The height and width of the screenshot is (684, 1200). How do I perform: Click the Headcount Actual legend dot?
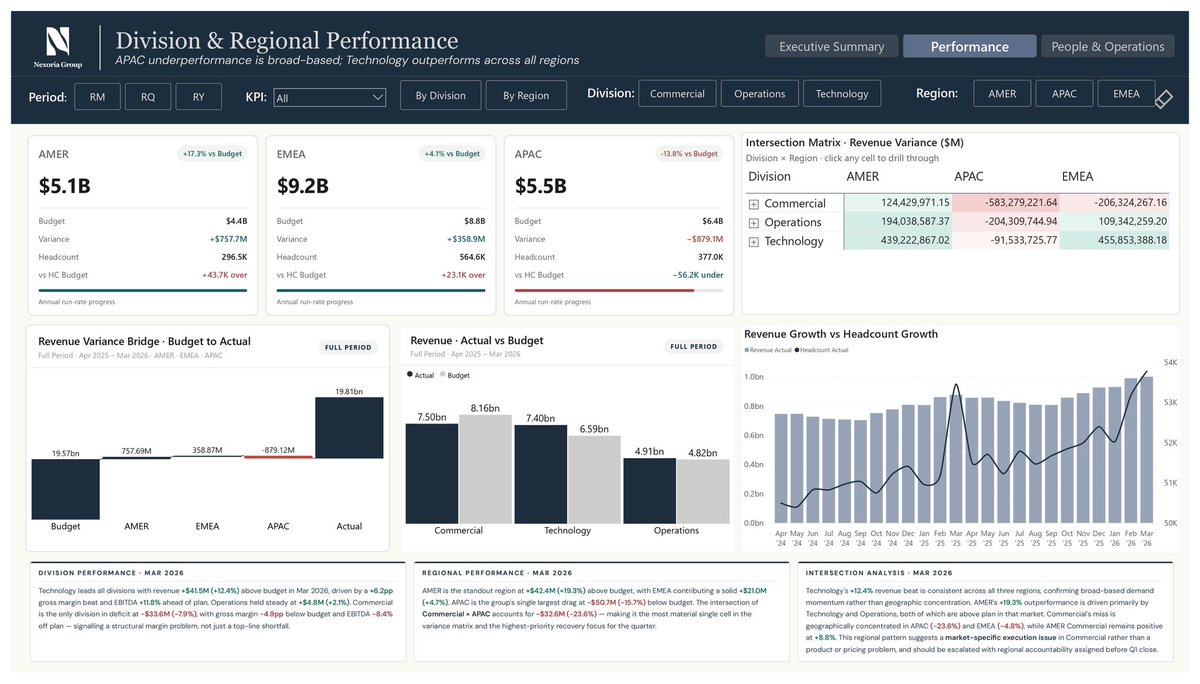pyautogui.click(x=797, y=350)
